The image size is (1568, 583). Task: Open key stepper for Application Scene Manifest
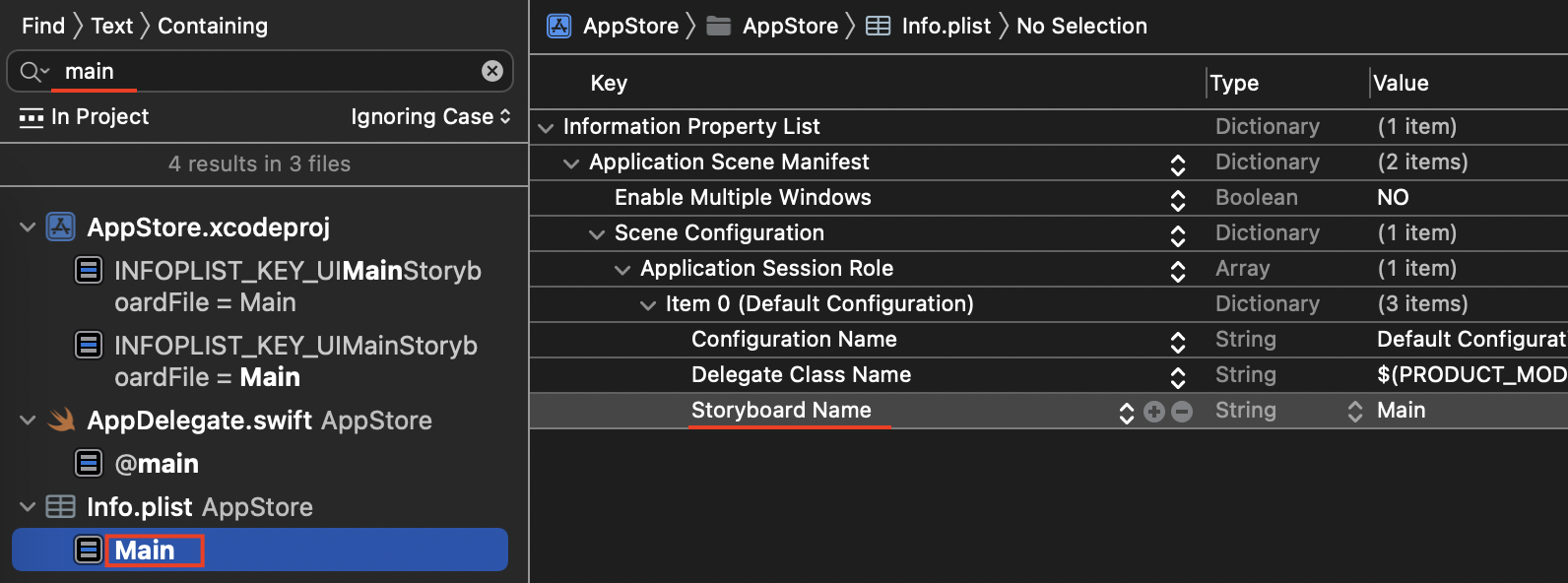coord(1178,163)
